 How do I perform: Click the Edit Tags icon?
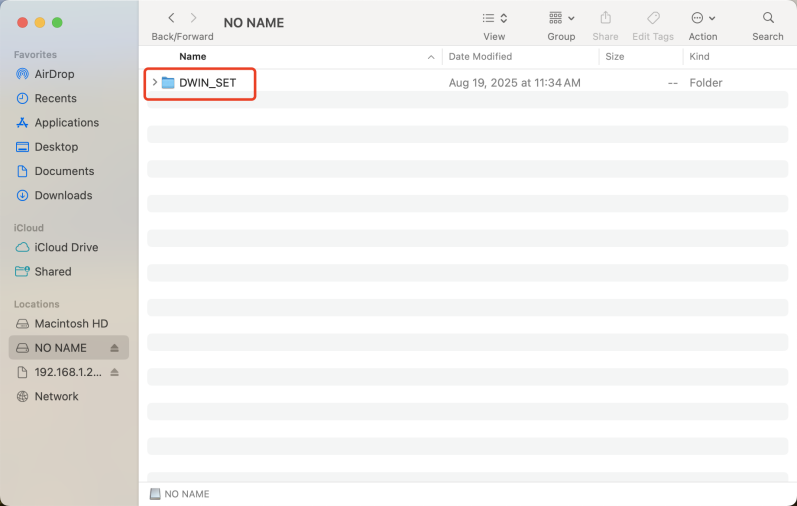653,18
